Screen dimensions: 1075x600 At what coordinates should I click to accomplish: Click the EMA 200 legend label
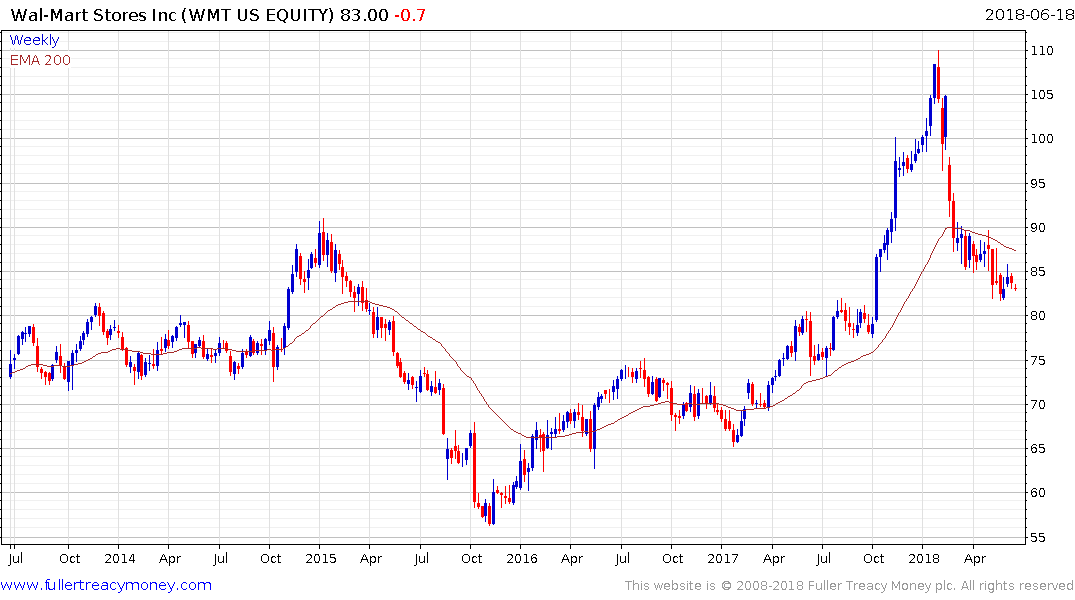[x=40, y=60]
